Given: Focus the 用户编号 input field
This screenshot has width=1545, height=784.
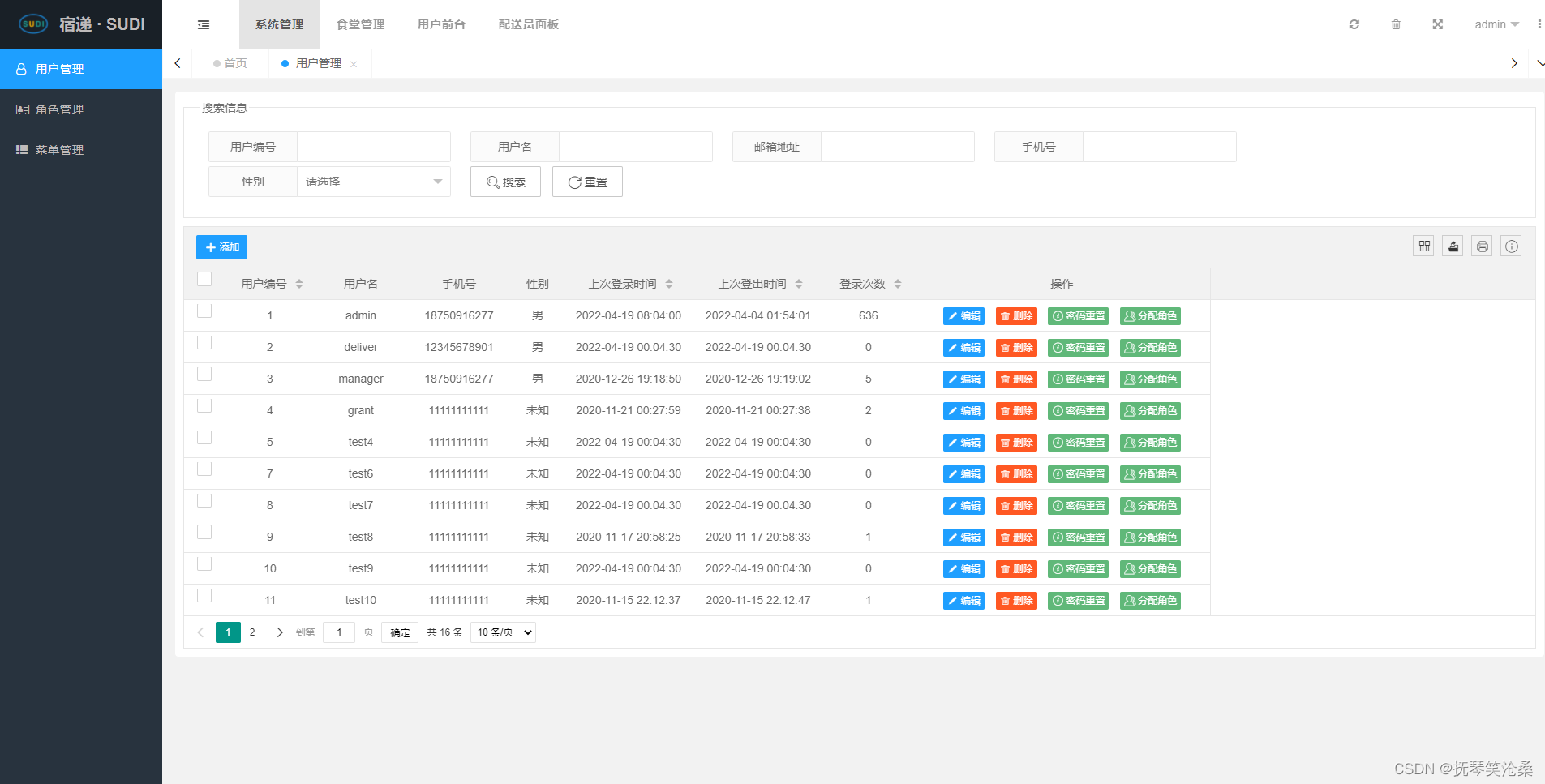Looking at the screenshot, I should click(x=374, y=147).
